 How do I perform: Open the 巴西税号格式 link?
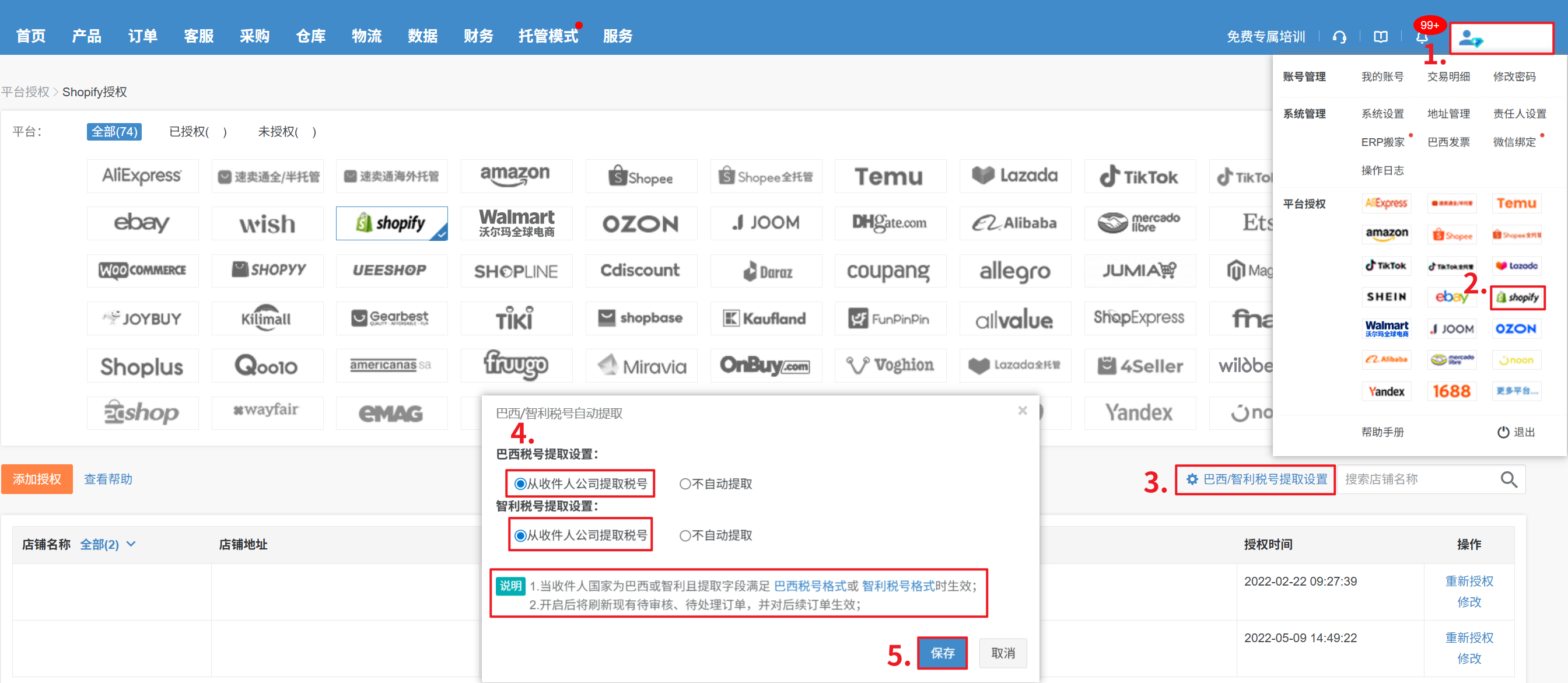[x=809, y=586]
